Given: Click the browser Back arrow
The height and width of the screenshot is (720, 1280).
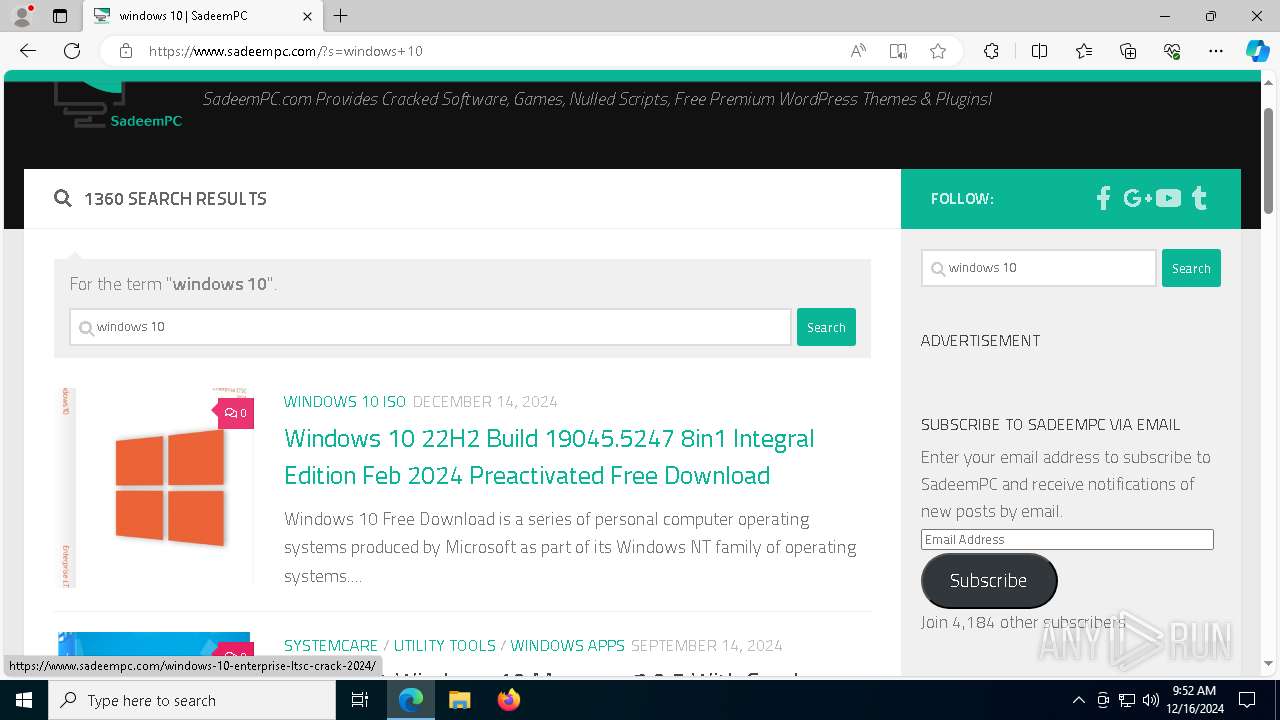Looking at the screenshot, I should pyautogui.click(x=28, y=51).
